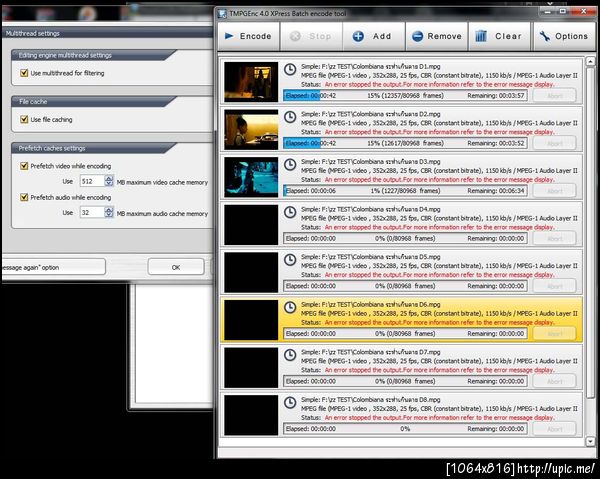Start batch with the Encode button
Viewport: 600px width, 479px height.
249,36
